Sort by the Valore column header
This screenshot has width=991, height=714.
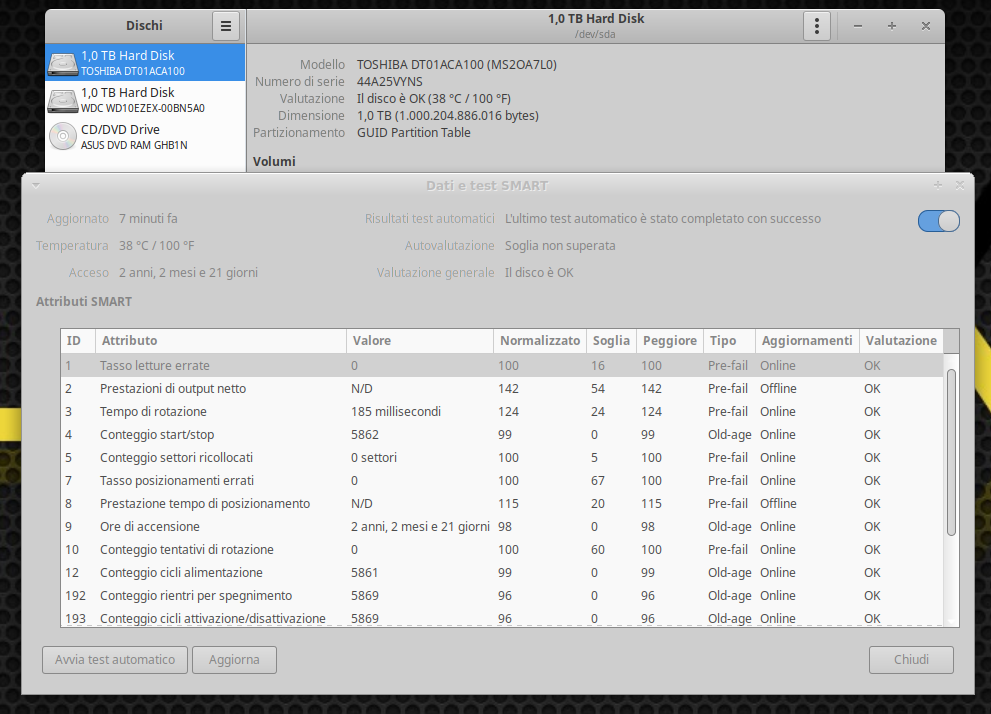(420, 341)
